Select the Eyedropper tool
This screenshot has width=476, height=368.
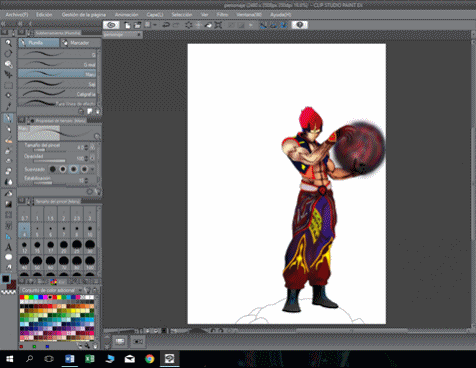(8, 106)
